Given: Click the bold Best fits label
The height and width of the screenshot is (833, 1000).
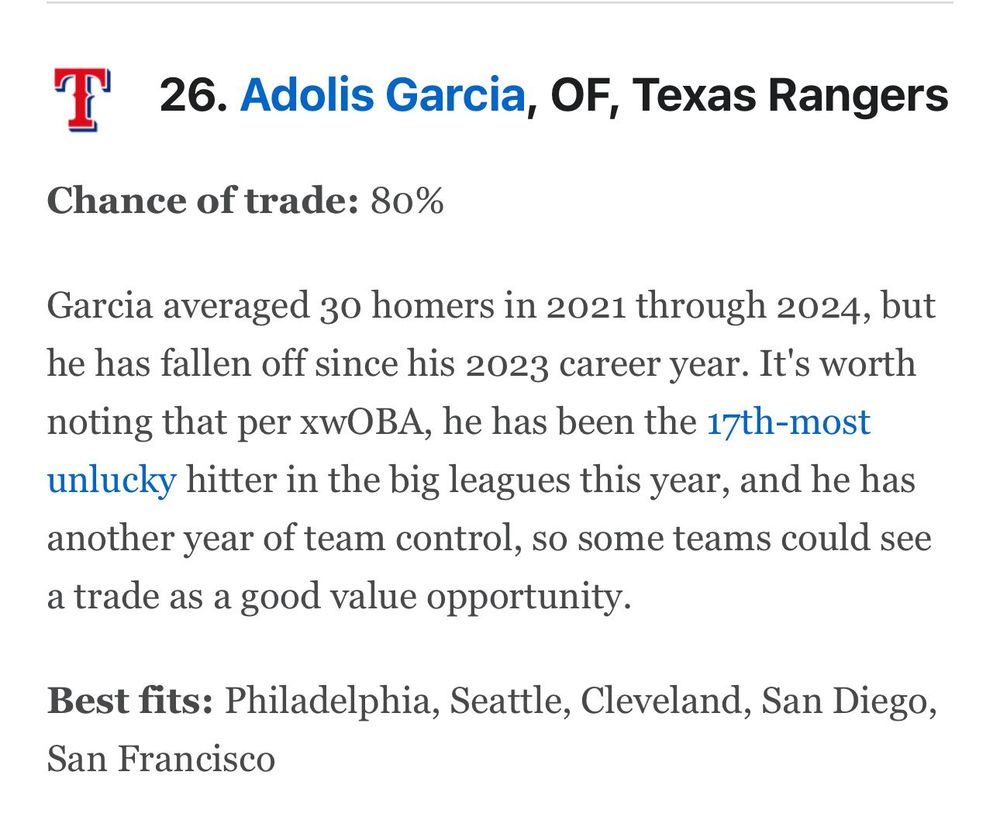Looking at the screenshot, I should pyautogui.click(x=130, y=700).
